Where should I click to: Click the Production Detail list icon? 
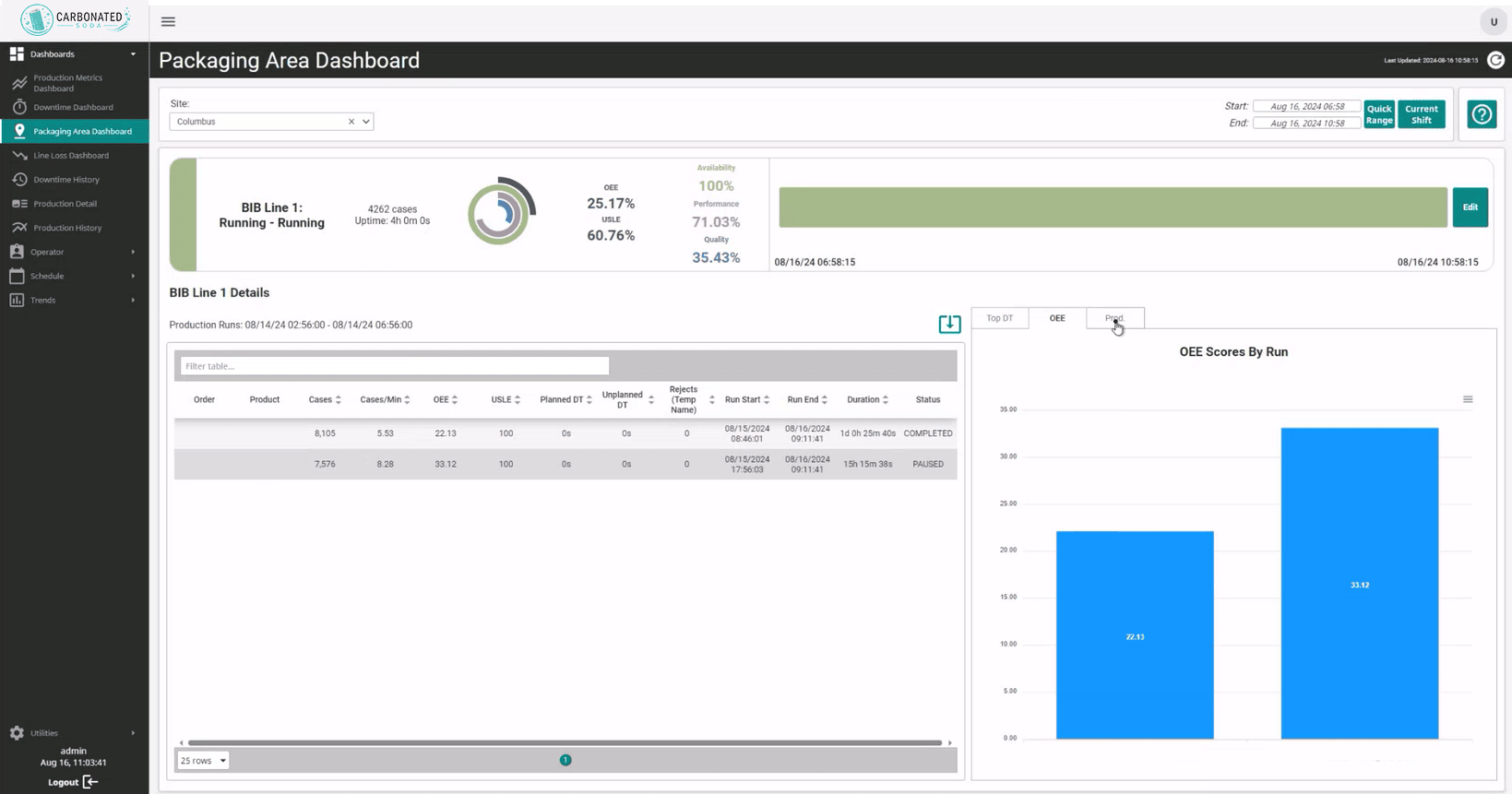tap(19, 204)
